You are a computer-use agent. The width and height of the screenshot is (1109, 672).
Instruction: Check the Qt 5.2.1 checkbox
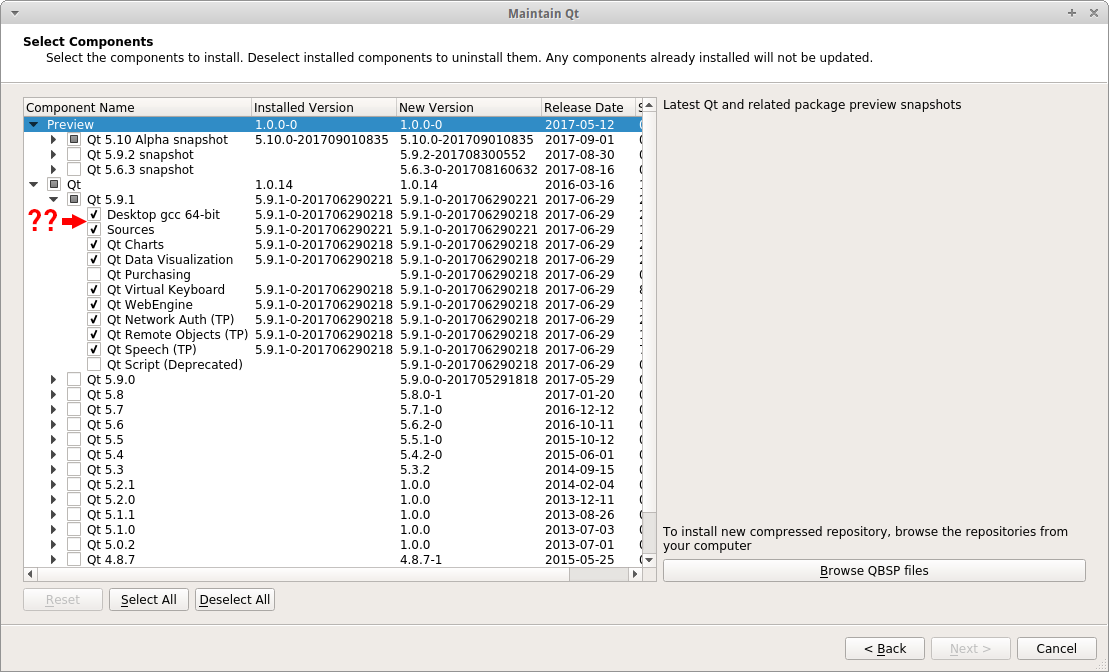pyautogui.click(x=74, y=485)
